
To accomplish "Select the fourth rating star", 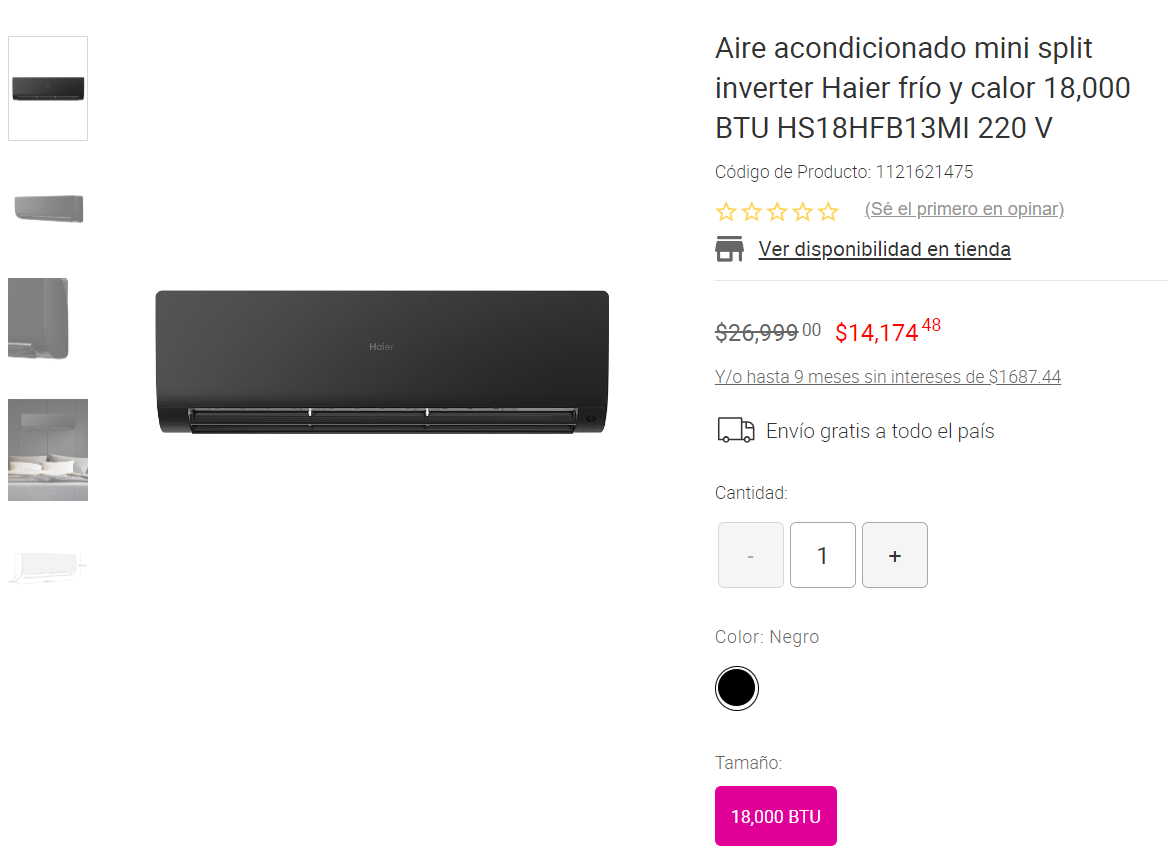I will click(802, 212).
